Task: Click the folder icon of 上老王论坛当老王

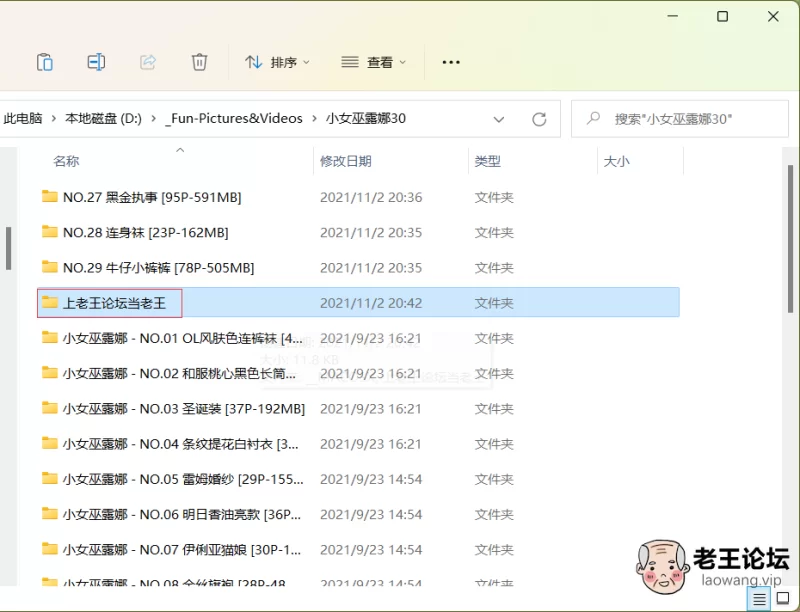Action: (x=50, y=302)
